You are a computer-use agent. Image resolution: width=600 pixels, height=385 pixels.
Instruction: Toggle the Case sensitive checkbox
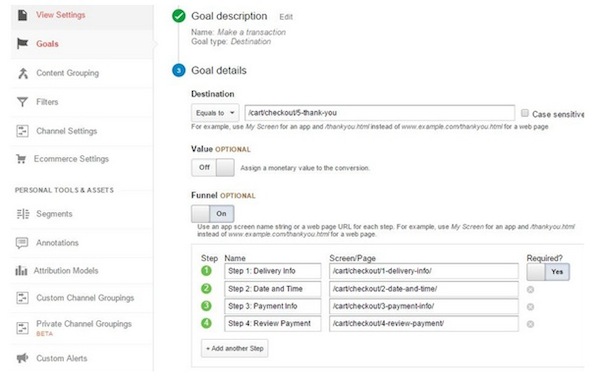(525, 113)
